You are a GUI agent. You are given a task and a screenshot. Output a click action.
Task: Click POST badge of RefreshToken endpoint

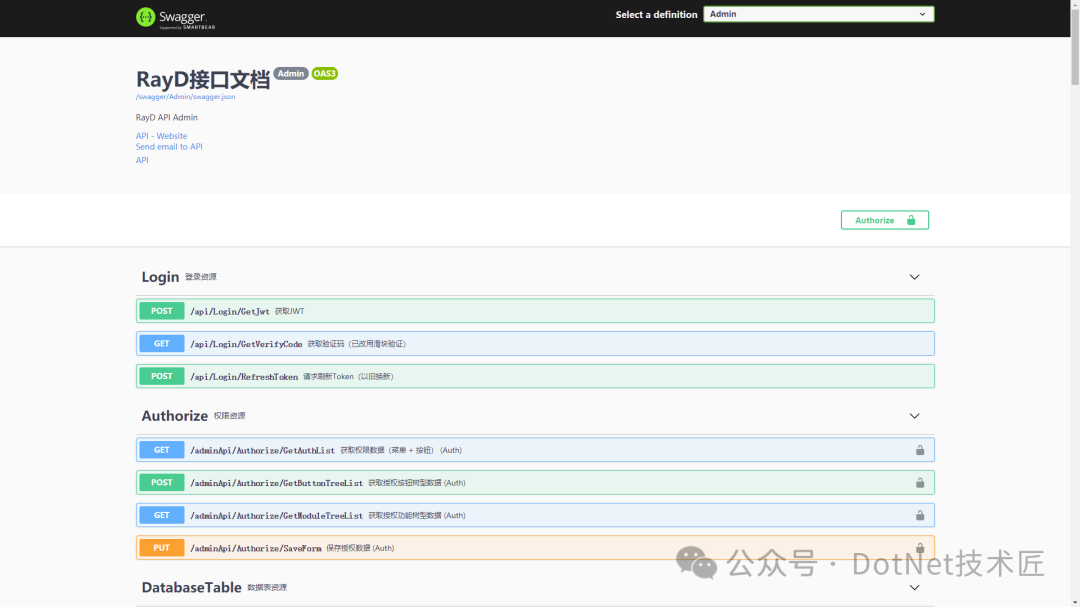pyautogui.click(x=162, y=376)
